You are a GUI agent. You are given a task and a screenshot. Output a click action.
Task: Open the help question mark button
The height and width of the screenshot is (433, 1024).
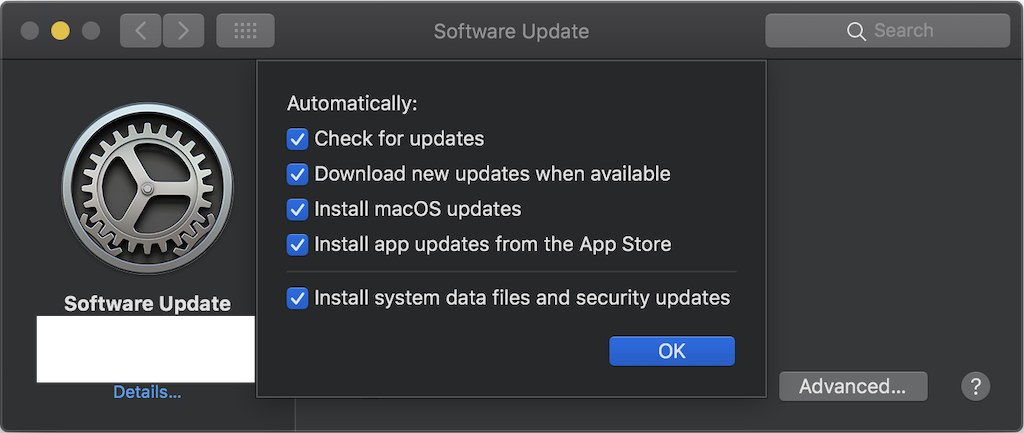(976, 386)
